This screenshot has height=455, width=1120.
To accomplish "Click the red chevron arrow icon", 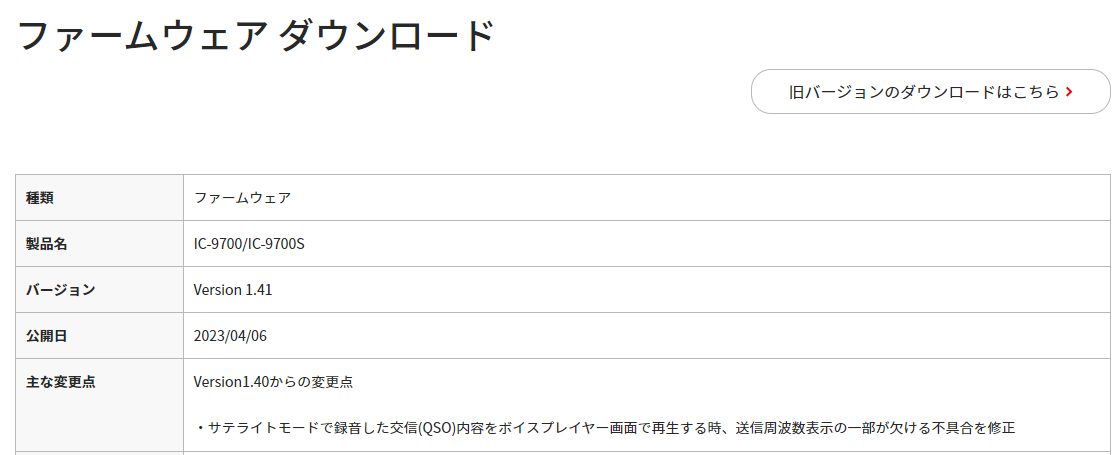I will (x=1069, y=91).
